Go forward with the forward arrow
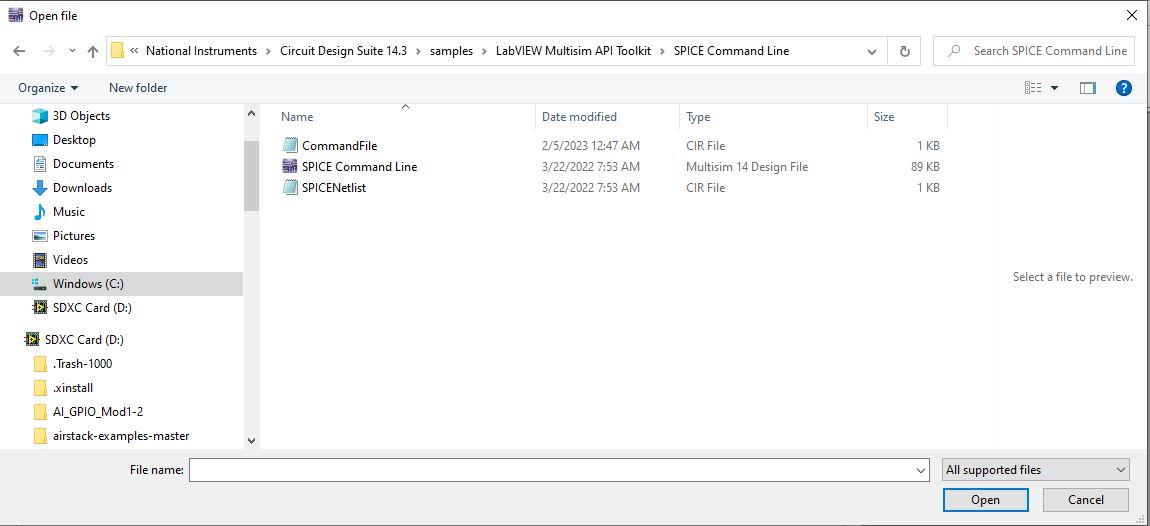The width and height of the screenshot is (1150, 526). tap(48, 51)
